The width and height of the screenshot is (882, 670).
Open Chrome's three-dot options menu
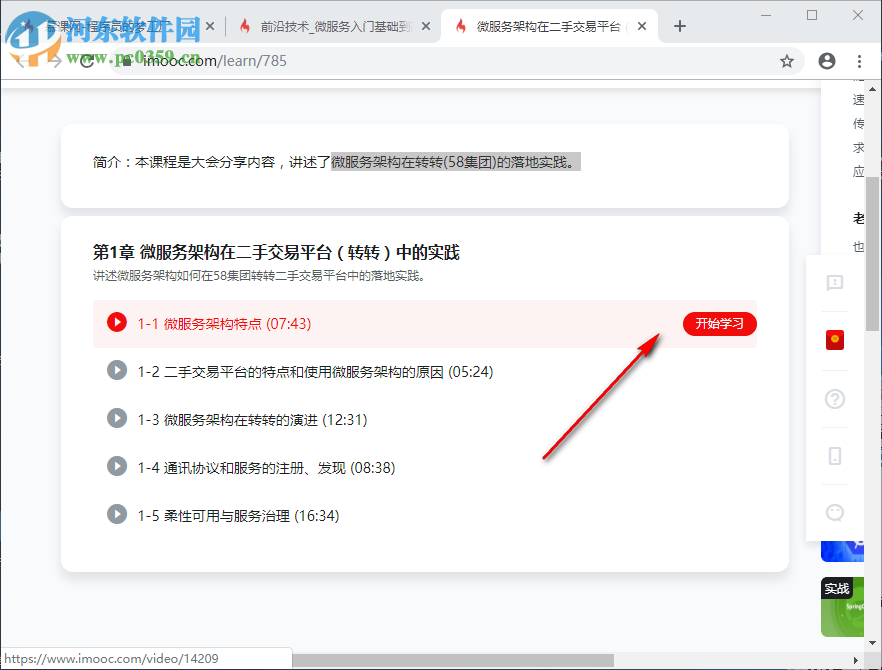859,60
